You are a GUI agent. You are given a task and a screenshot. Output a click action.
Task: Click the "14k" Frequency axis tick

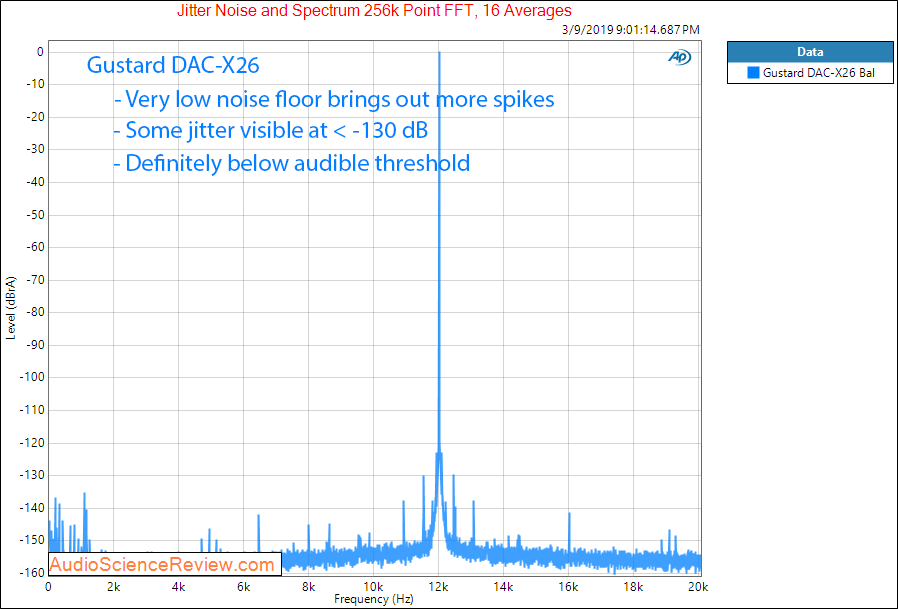pos(503,587)
